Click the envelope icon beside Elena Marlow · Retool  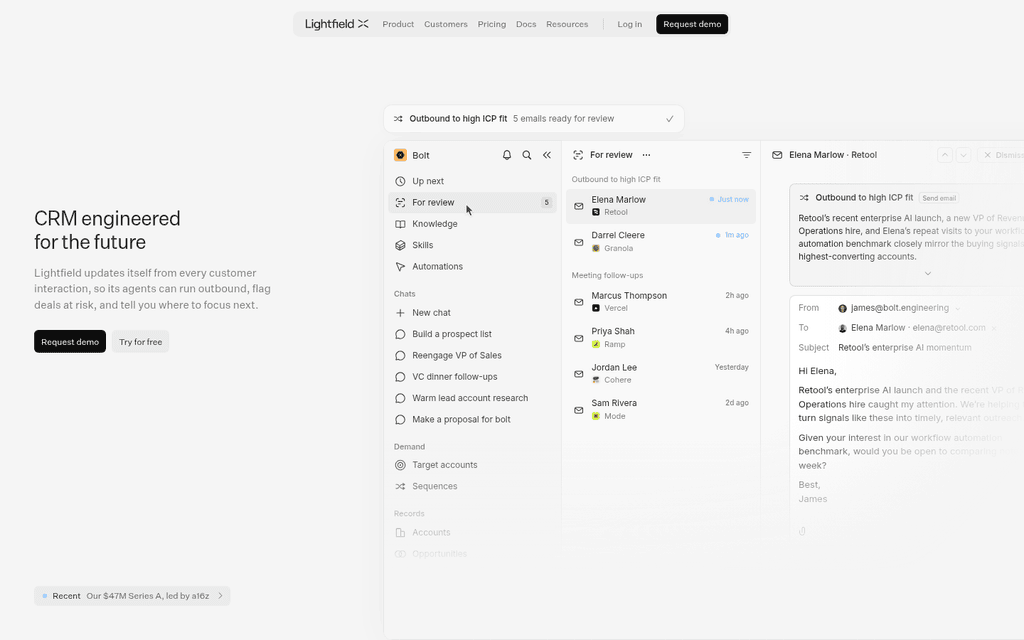[777, 155]
